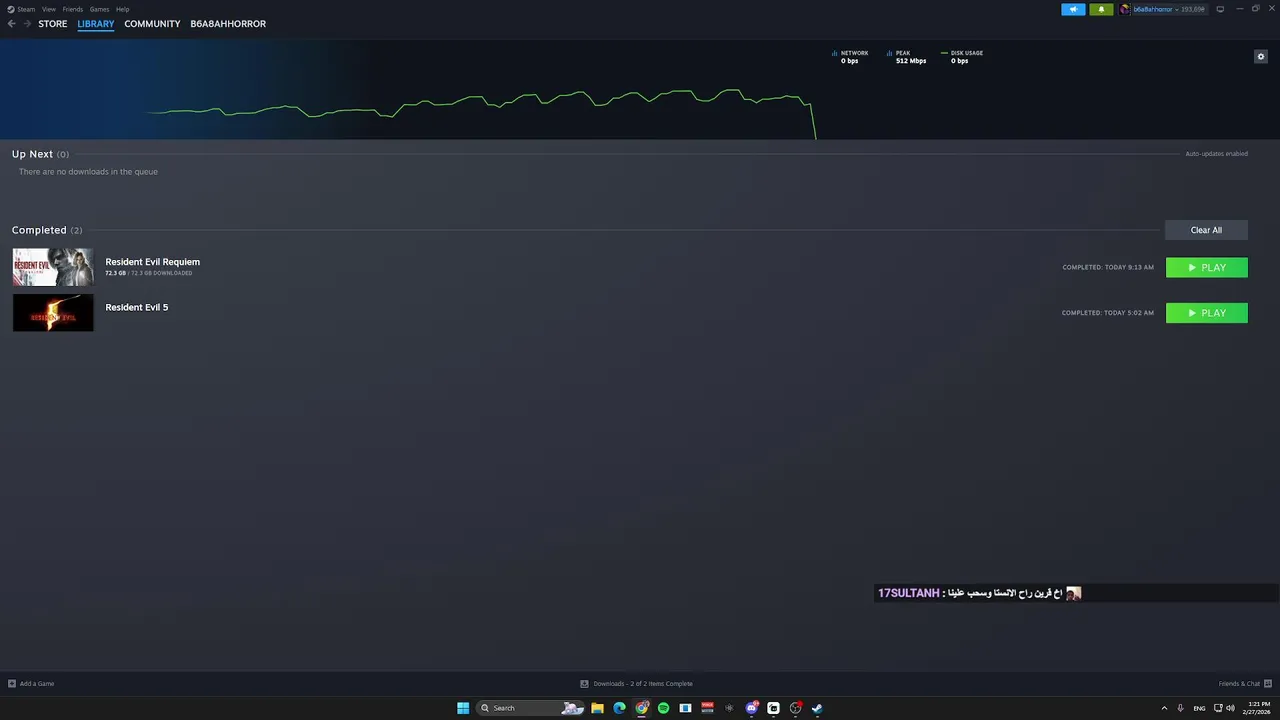
Task: Select the Resident Evil Requiem title
Action: click(152, 262)
